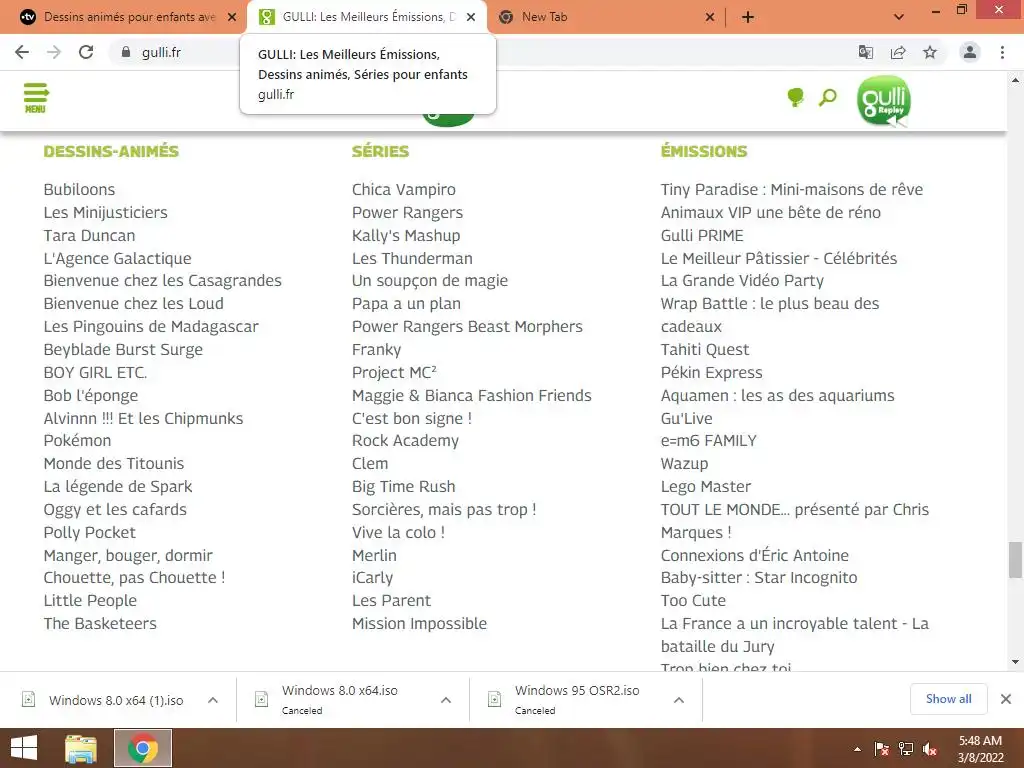
Task: Expand options for canceled Windows 8.0 x64.iso download
Action: pos(446,700)
